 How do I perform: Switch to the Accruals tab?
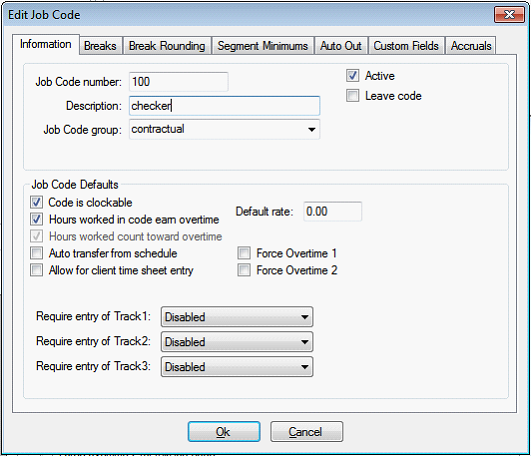(x=471, y=46)
